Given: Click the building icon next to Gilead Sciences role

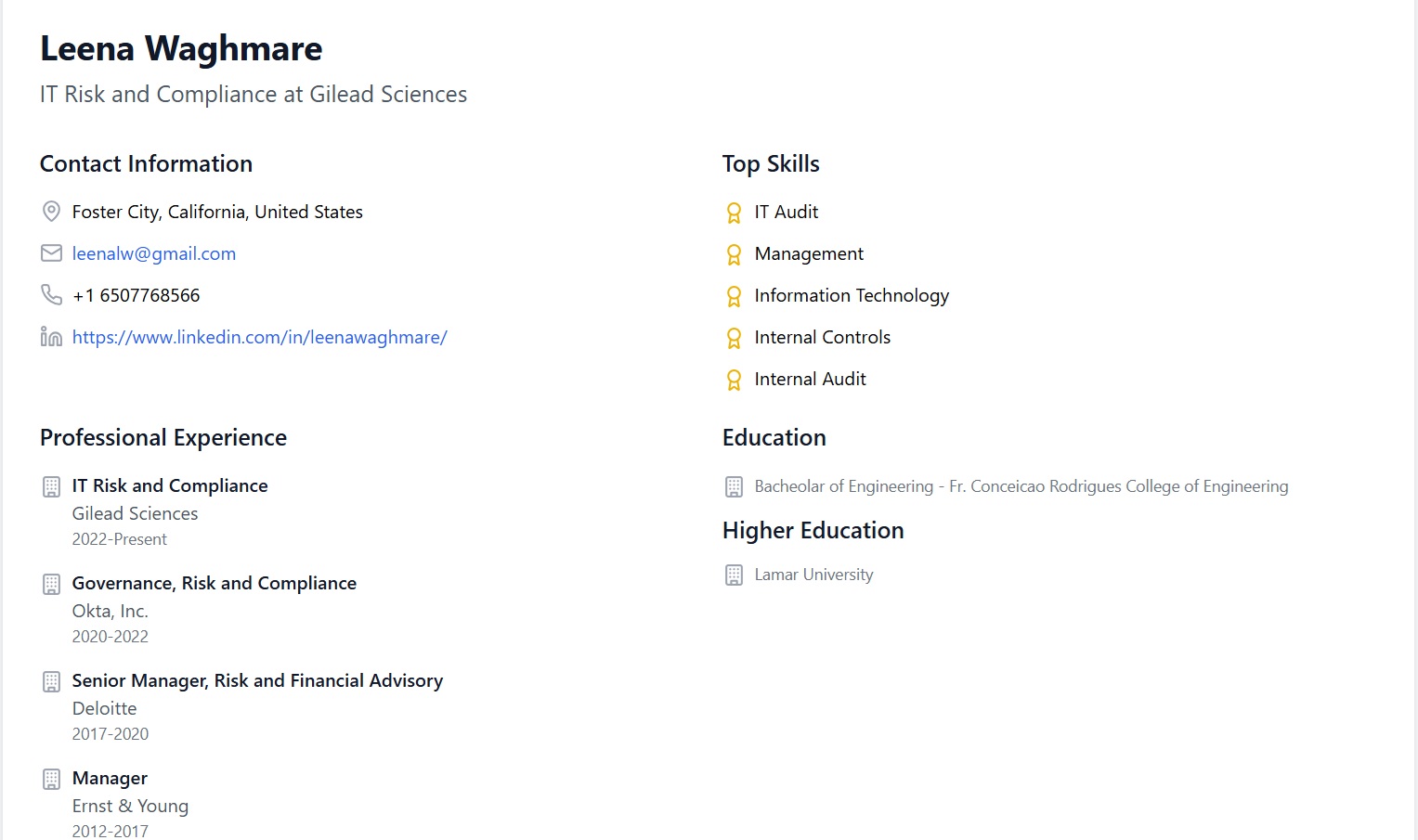Looking at the screenshot, I should (x=52, y=486).
